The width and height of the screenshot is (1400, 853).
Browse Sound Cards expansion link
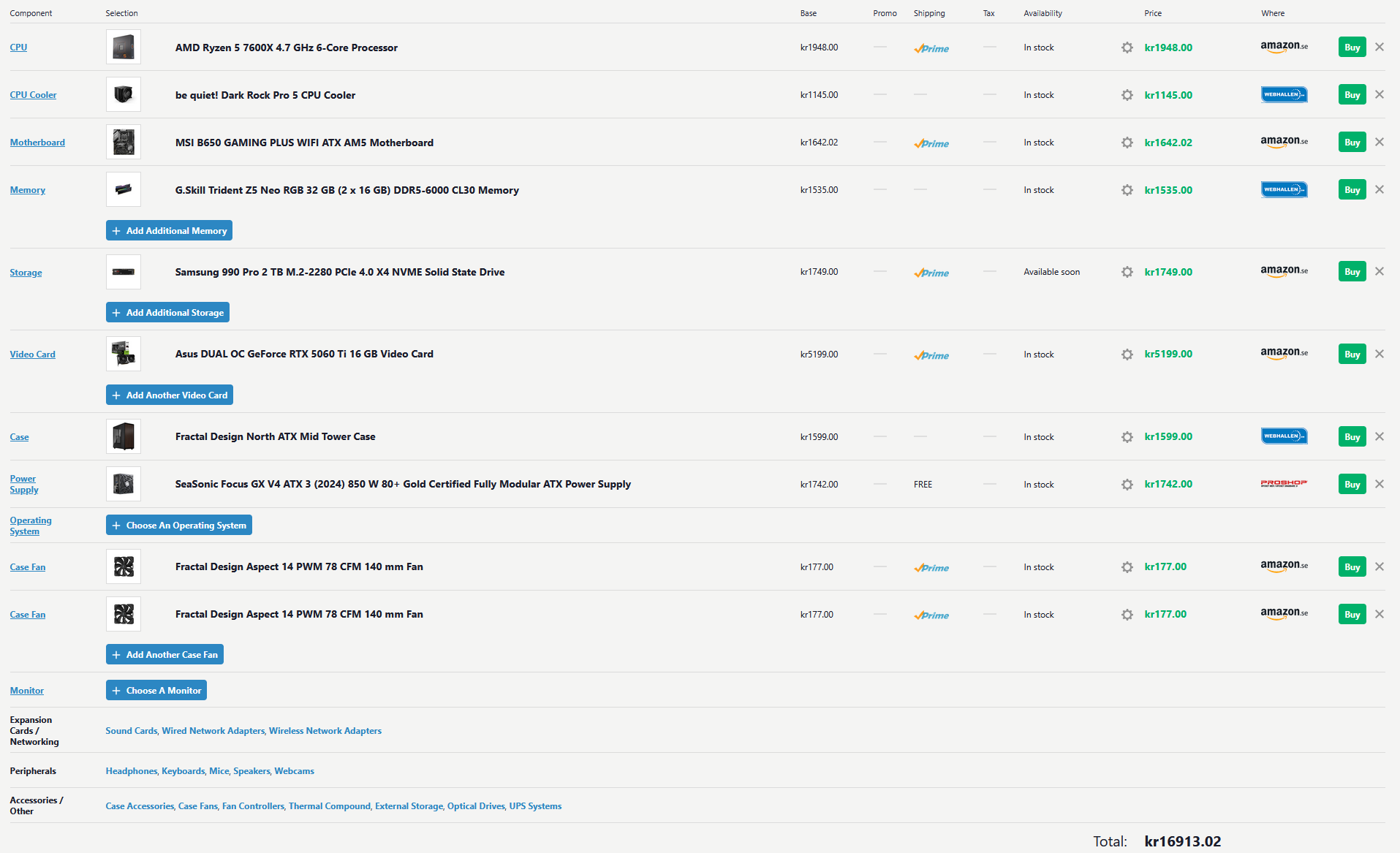coord(131,731)
